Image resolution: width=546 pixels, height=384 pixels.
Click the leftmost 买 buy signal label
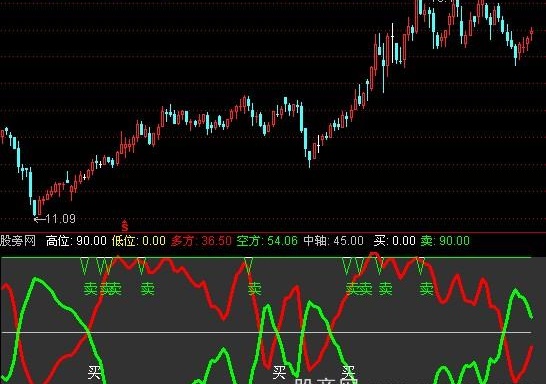(94, 372)
